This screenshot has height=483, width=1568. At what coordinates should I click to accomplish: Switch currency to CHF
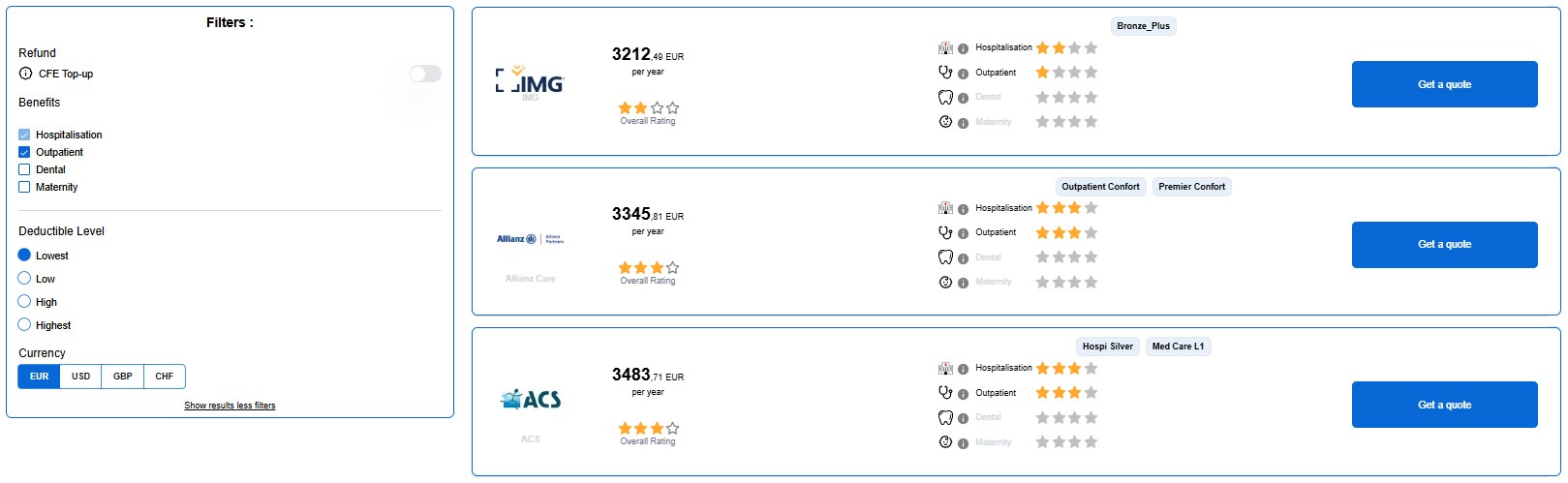165,377
